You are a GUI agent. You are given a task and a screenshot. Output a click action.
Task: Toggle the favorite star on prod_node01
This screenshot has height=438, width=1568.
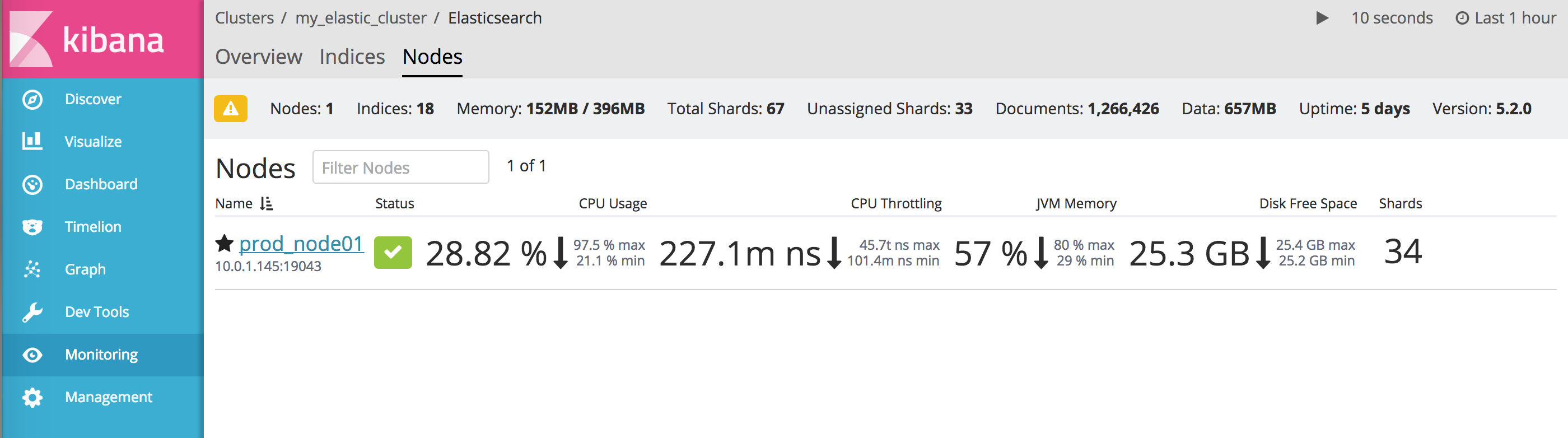[x=224, y=243]
